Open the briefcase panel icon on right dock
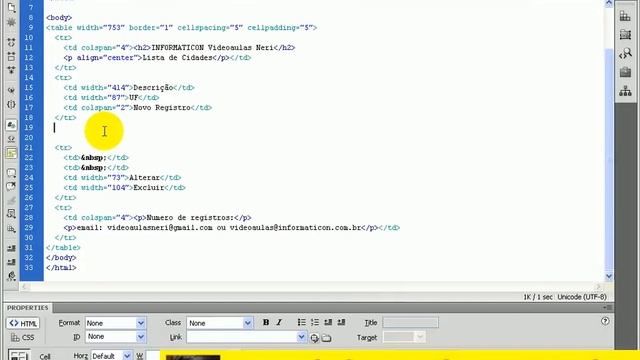This screenshot has height=360, width=640. (625, 72)
